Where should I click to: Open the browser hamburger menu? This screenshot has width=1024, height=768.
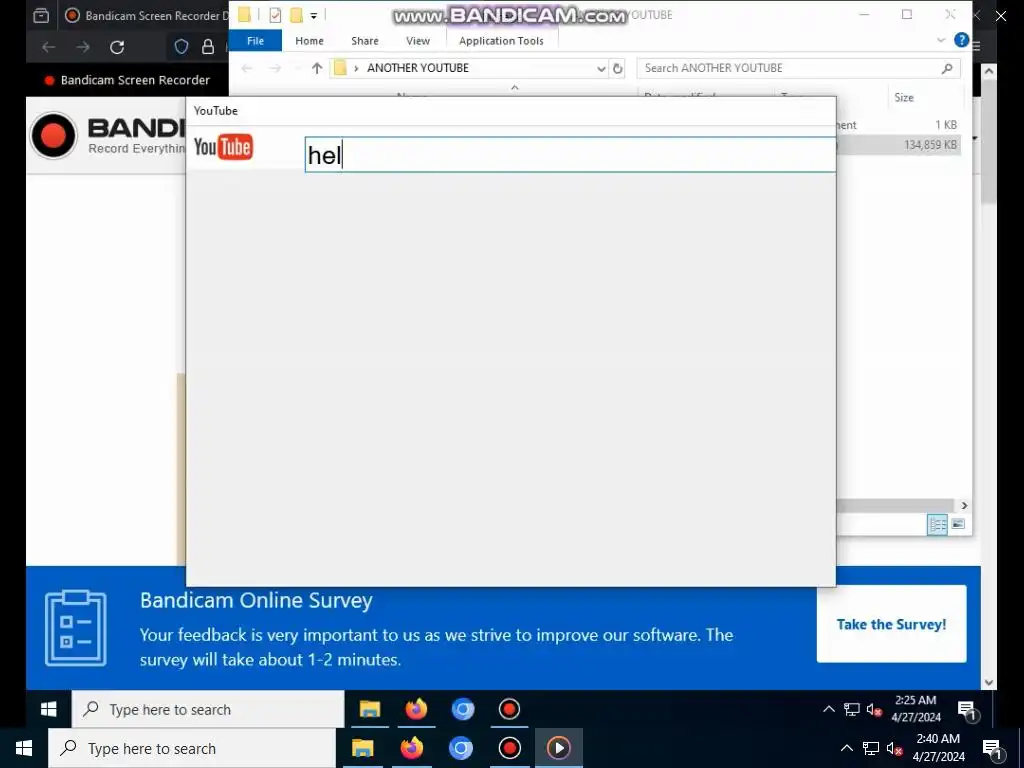(976, 46)
